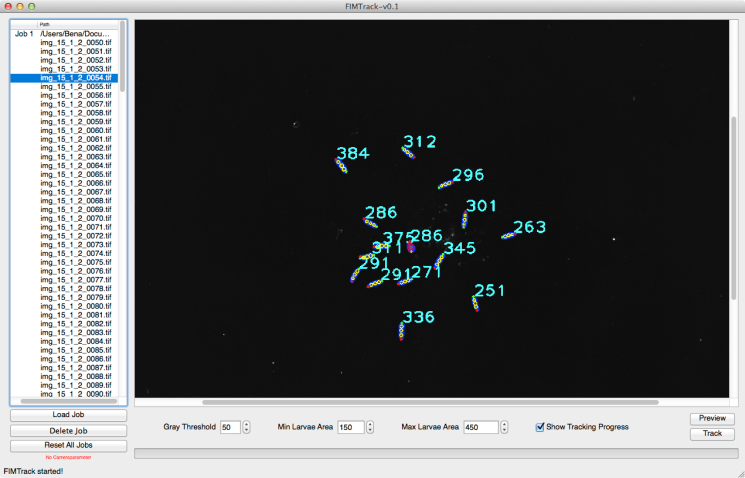Select img_15_1_2_0050.tif in the file list
This screenshot has width=745, height=478.
tap(76, 42)
